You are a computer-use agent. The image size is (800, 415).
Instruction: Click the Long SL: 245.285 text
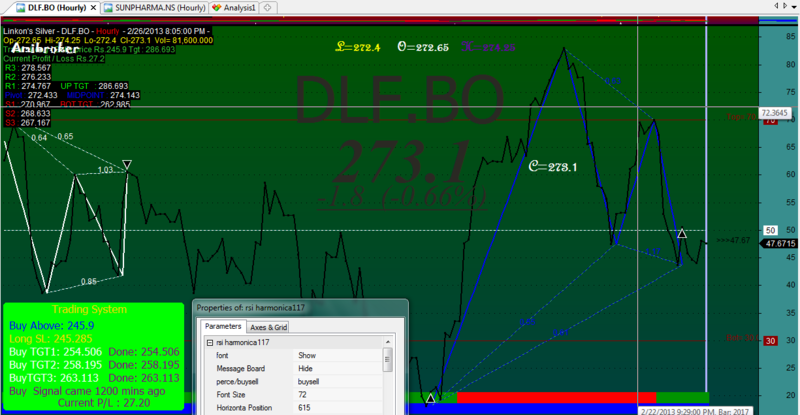coord(51,339)
